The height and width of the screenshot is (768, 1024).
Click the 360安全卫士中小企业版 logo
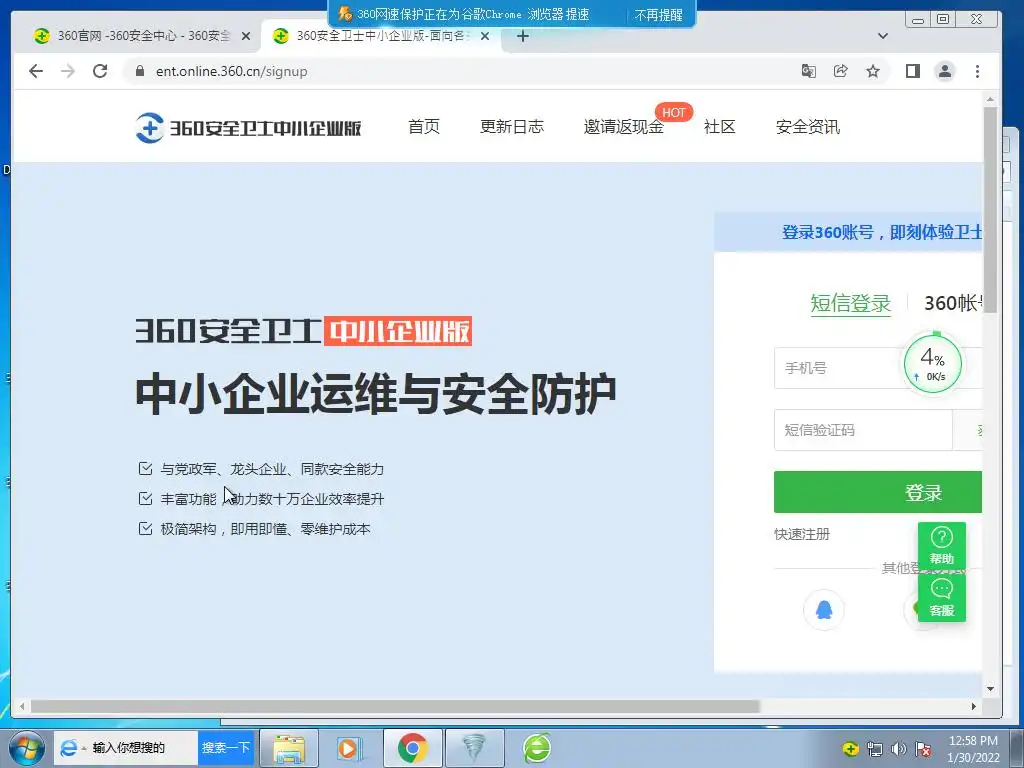click(248, 127)
